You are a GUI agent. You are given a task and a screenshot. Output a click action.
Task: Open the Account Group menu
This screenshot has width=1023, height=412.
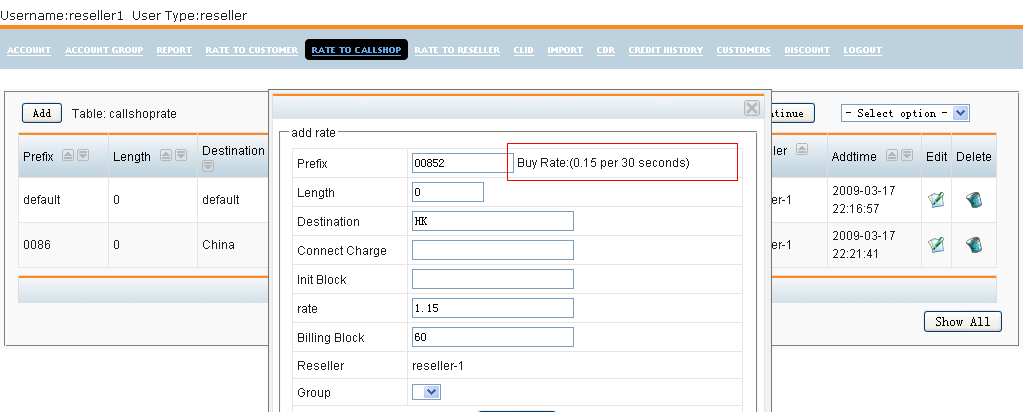click(104, 50)
